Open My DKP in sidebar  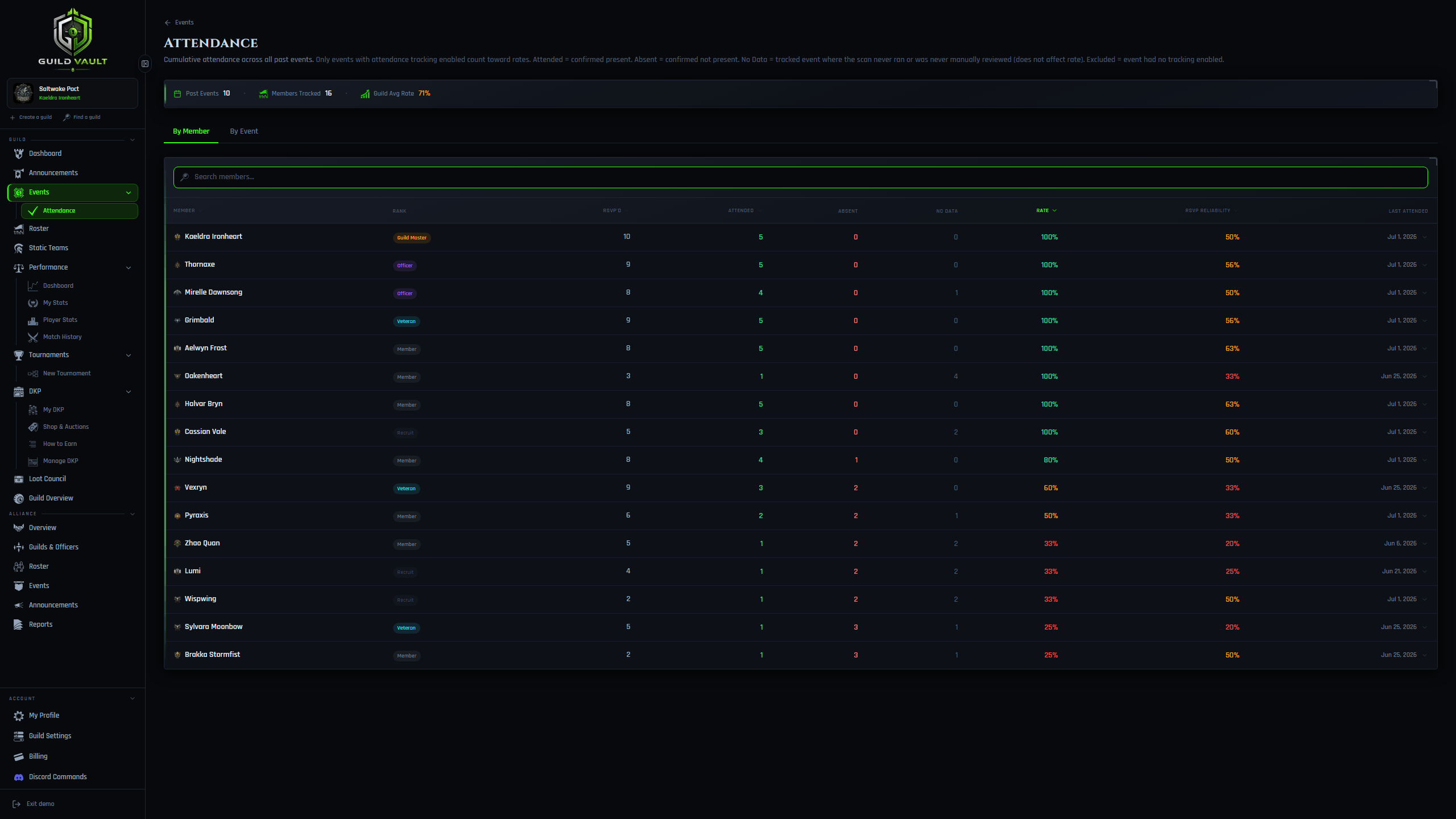pos(53,410)
